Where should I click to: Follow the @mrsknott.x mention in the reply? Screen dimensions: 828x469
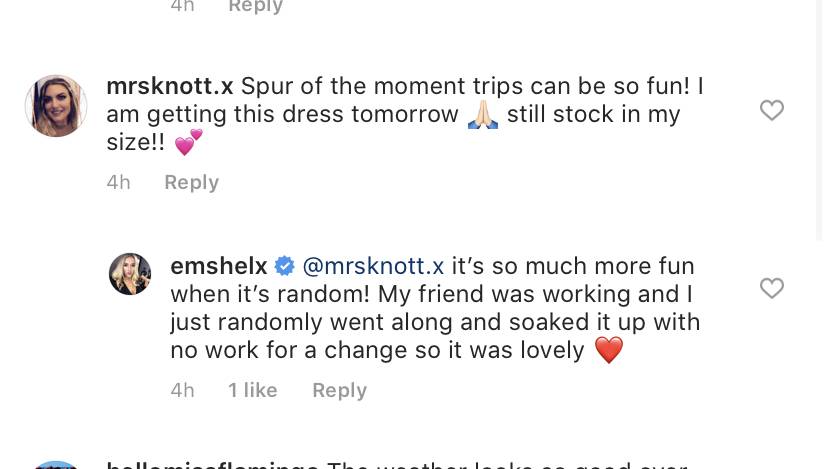[373, 266]
